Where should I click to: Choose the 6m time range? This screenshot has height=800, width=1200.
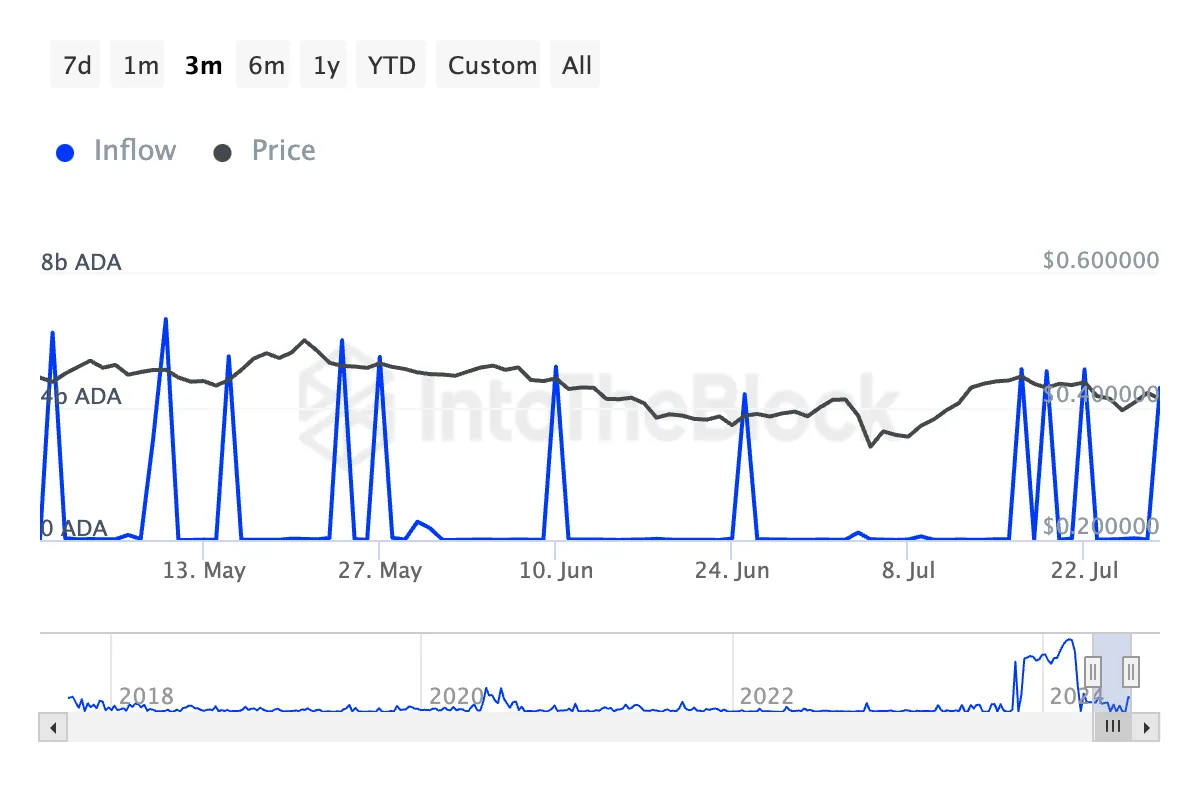266,66
